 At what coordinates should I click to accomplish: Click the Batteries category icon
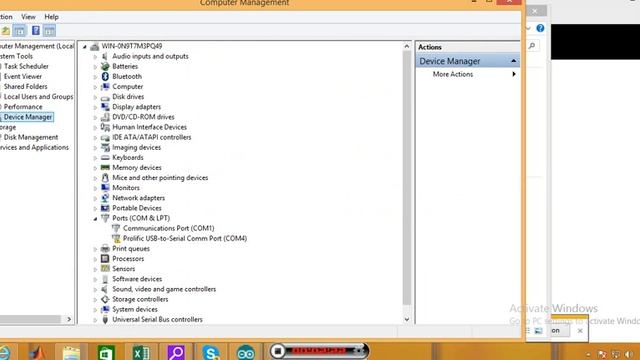click(x=105, y=66)
